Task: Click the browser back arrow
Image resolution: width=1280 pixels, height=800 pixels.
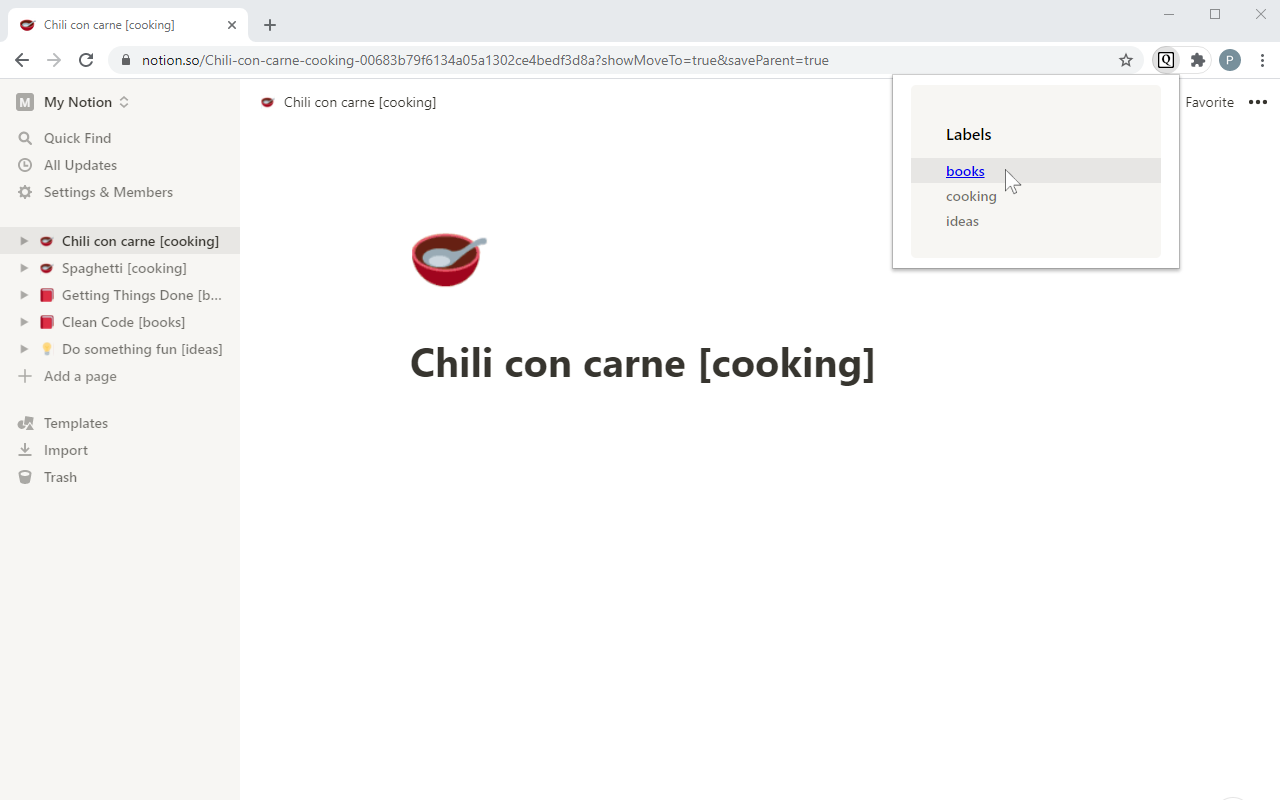Action: click(22, 60)
